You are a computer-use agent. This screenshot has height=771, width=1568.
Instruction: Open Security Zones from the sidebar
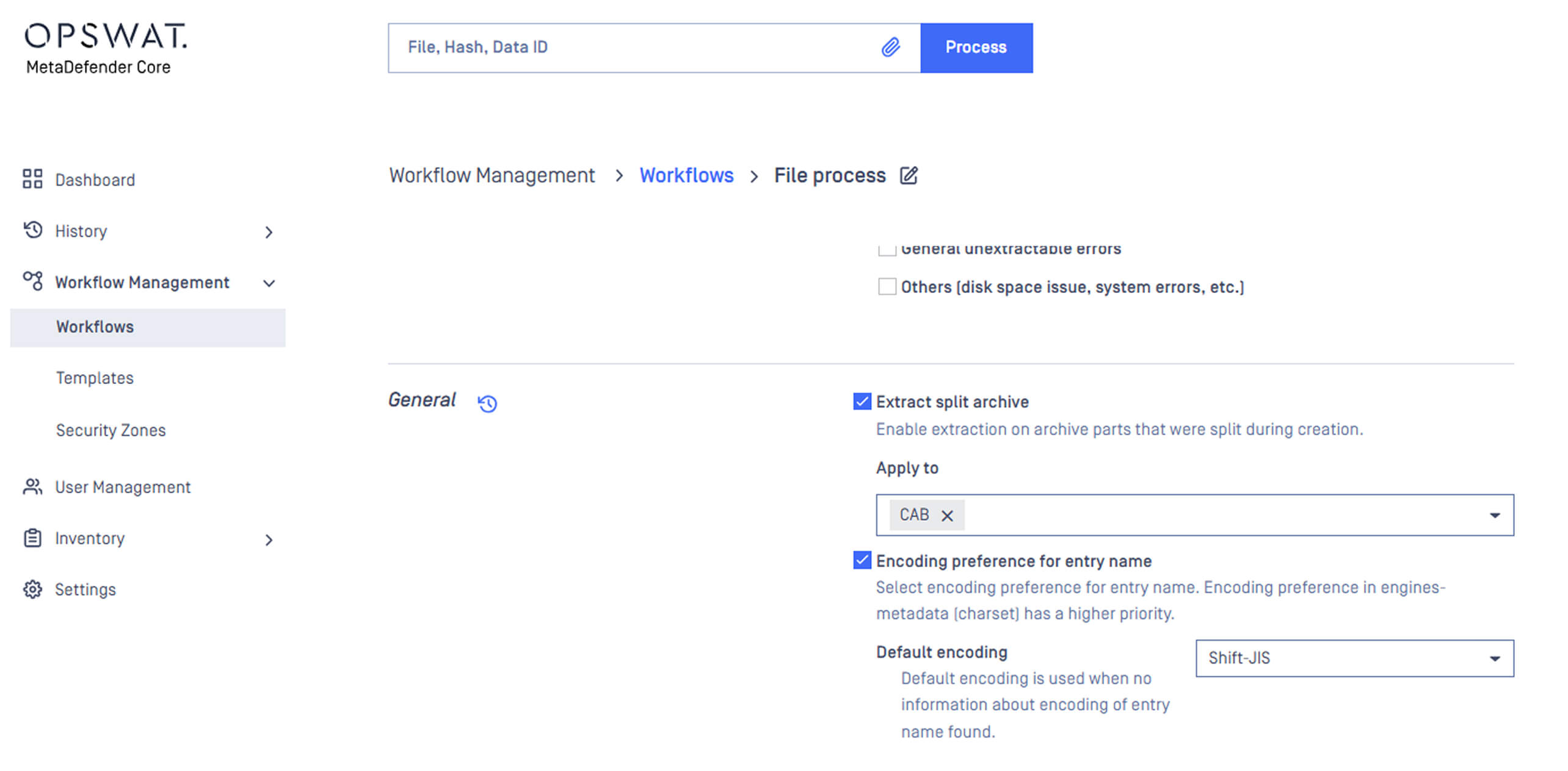point(111,429)
